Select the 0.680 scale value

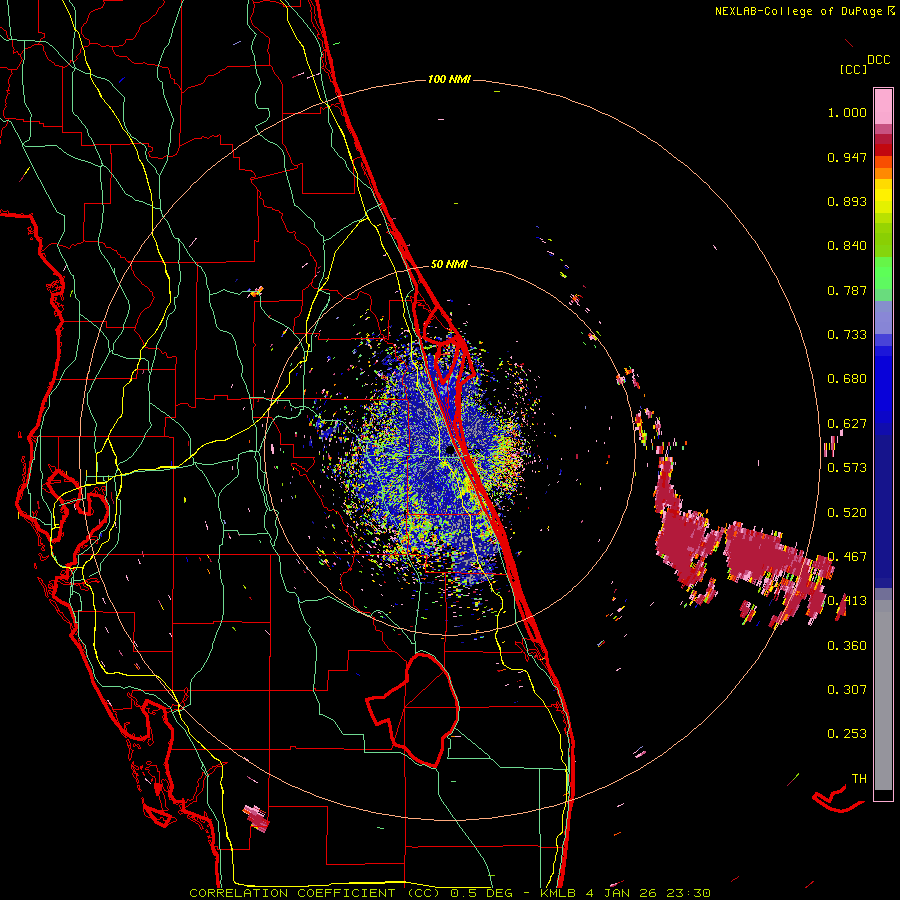(x=847, y=379)
